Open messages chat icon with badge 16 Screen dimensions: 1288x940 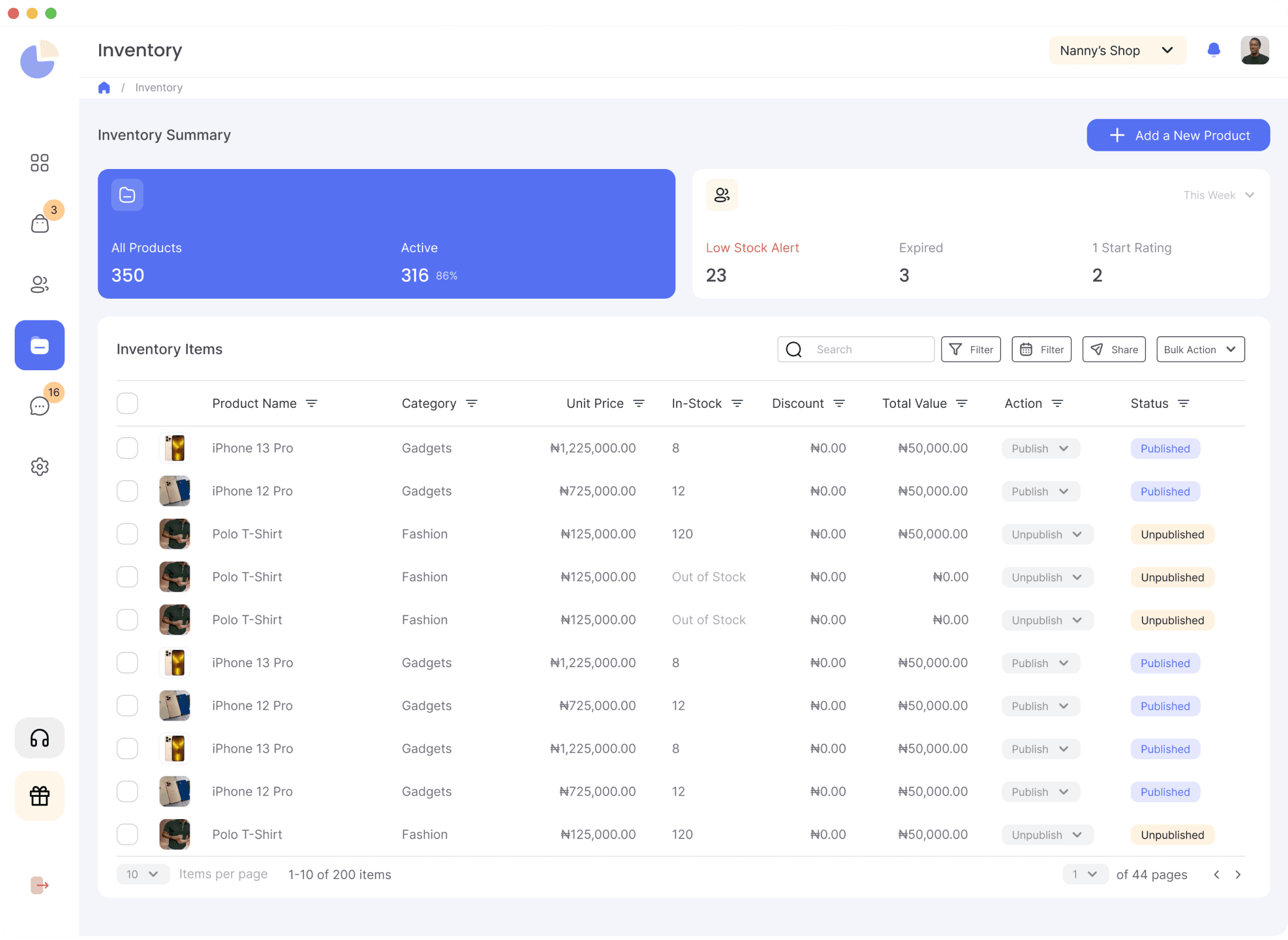[x=39, y=405]
